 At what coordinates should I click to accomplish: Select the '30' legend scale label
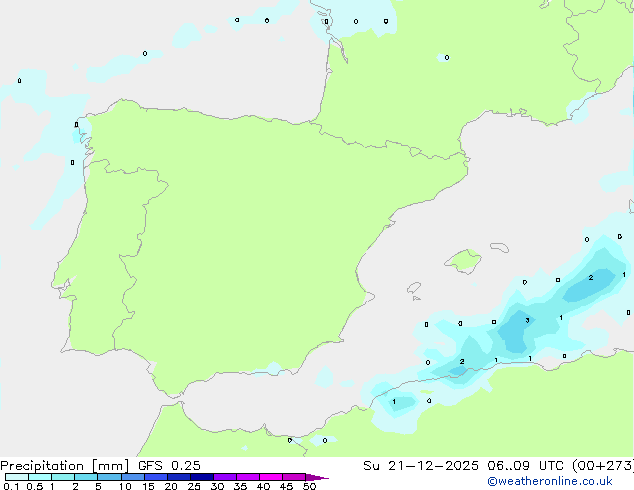(218, 486)
